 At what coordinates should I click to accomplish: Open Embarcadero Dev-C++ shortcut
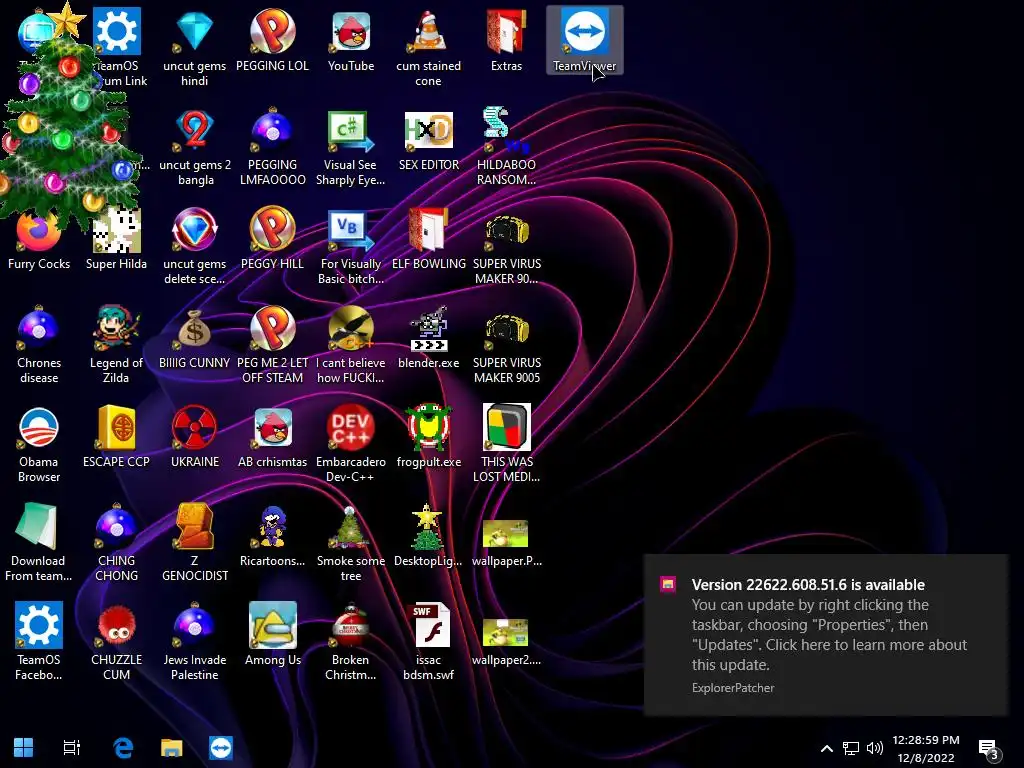coord(351,444)
